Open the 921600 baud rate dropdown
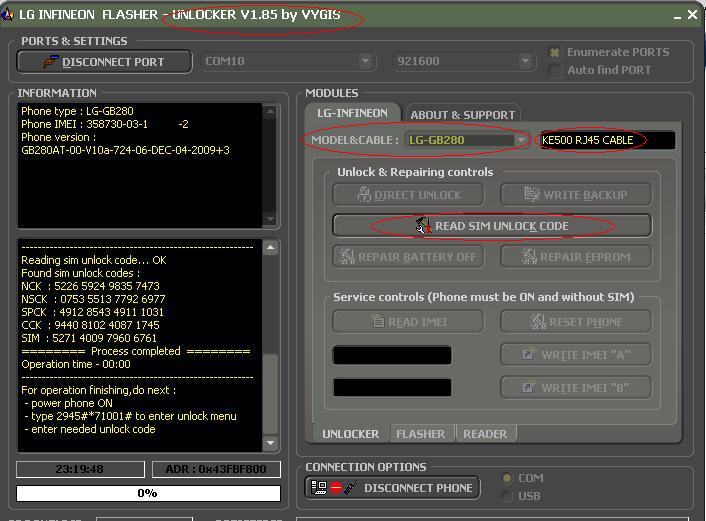 point(525,61)
